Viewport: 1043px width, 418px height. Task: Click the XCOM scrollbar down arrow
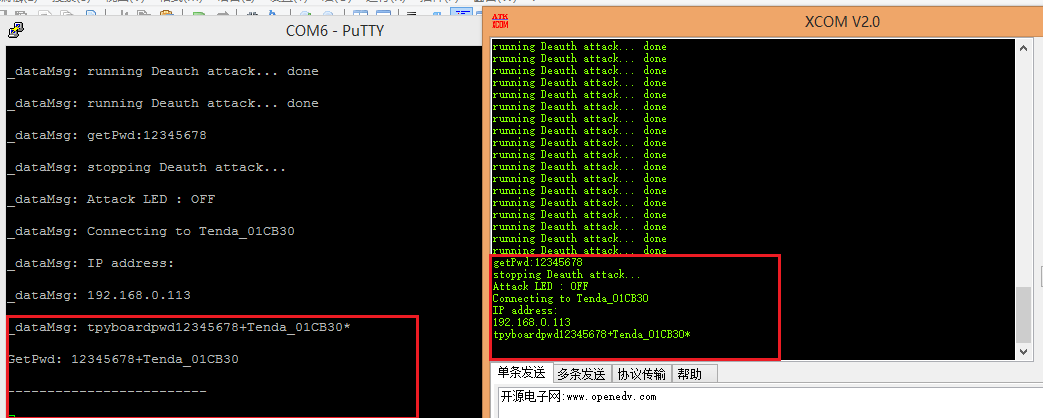1024,352
